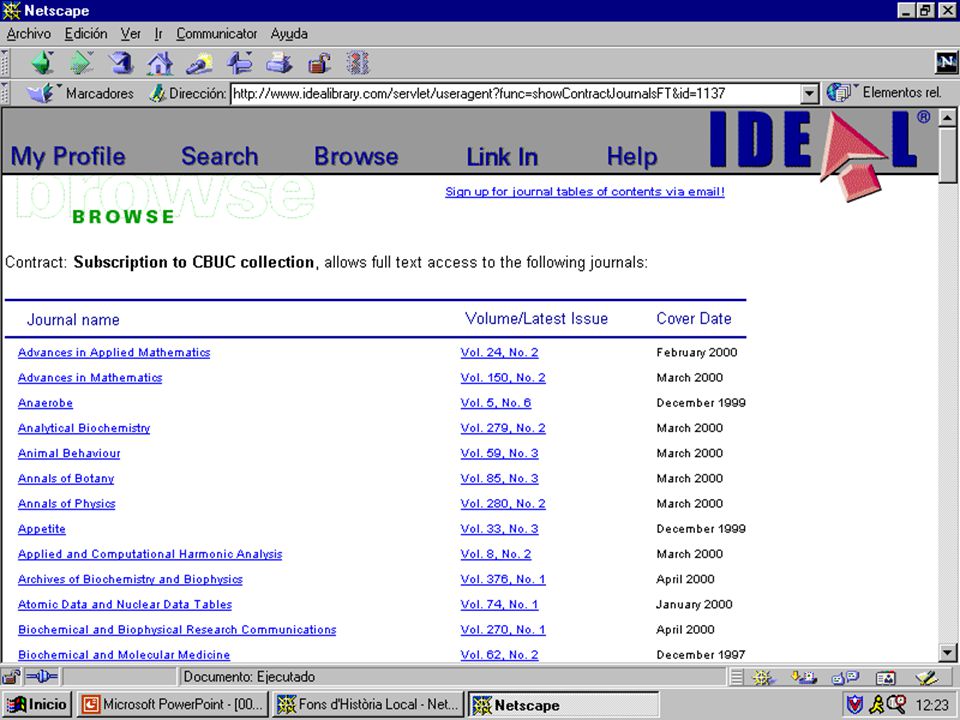Open the IDEAL Search section
Image resolution: width=960 pixels, height=720 pixels.
tap(220, 156)
